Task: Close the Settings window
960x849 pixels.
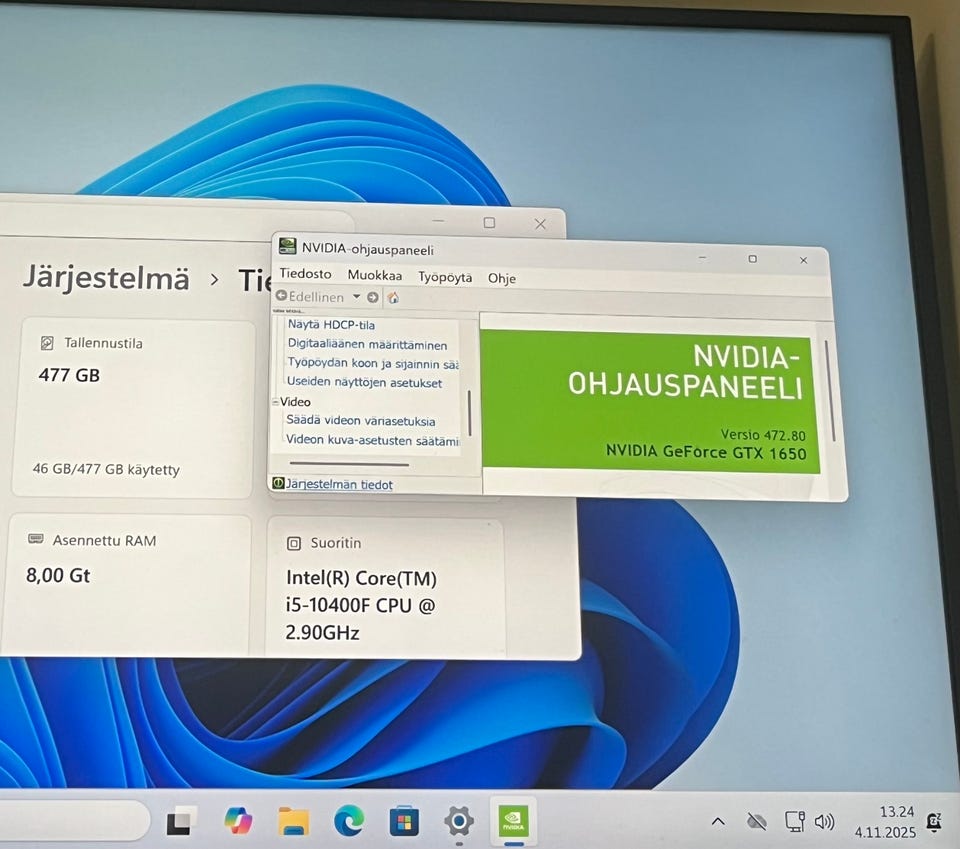Action: tap(540, 224)
